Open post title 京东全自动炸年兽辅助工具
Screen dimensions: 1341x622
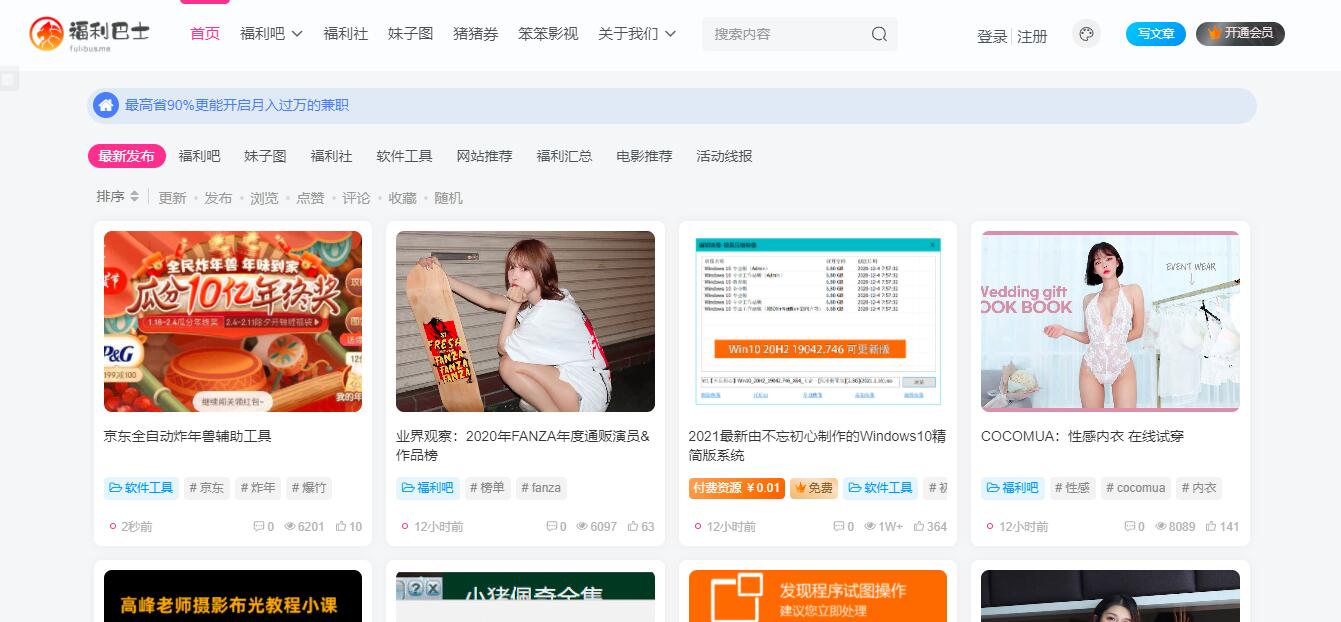188,436
